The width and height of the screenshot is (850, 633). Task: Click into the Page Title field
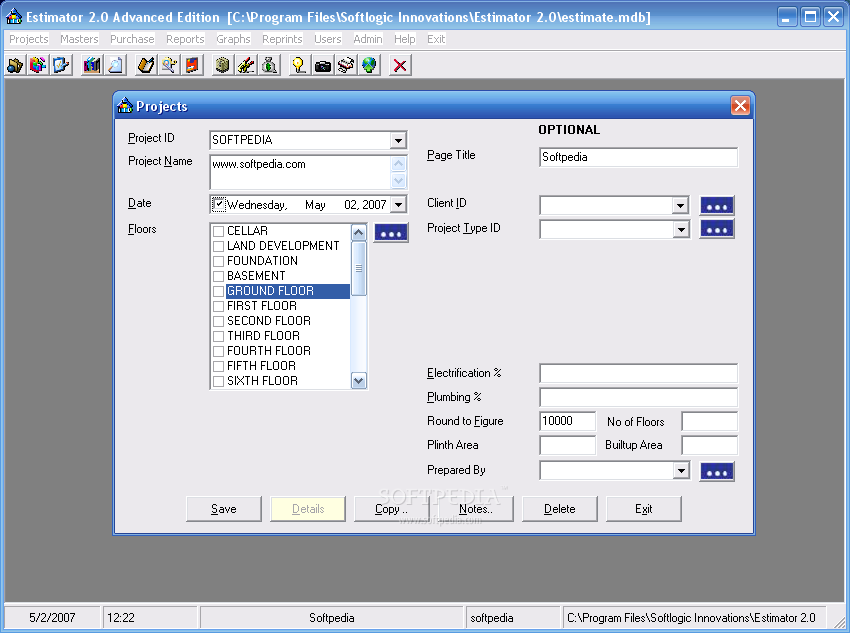click(x=638, y=157)
